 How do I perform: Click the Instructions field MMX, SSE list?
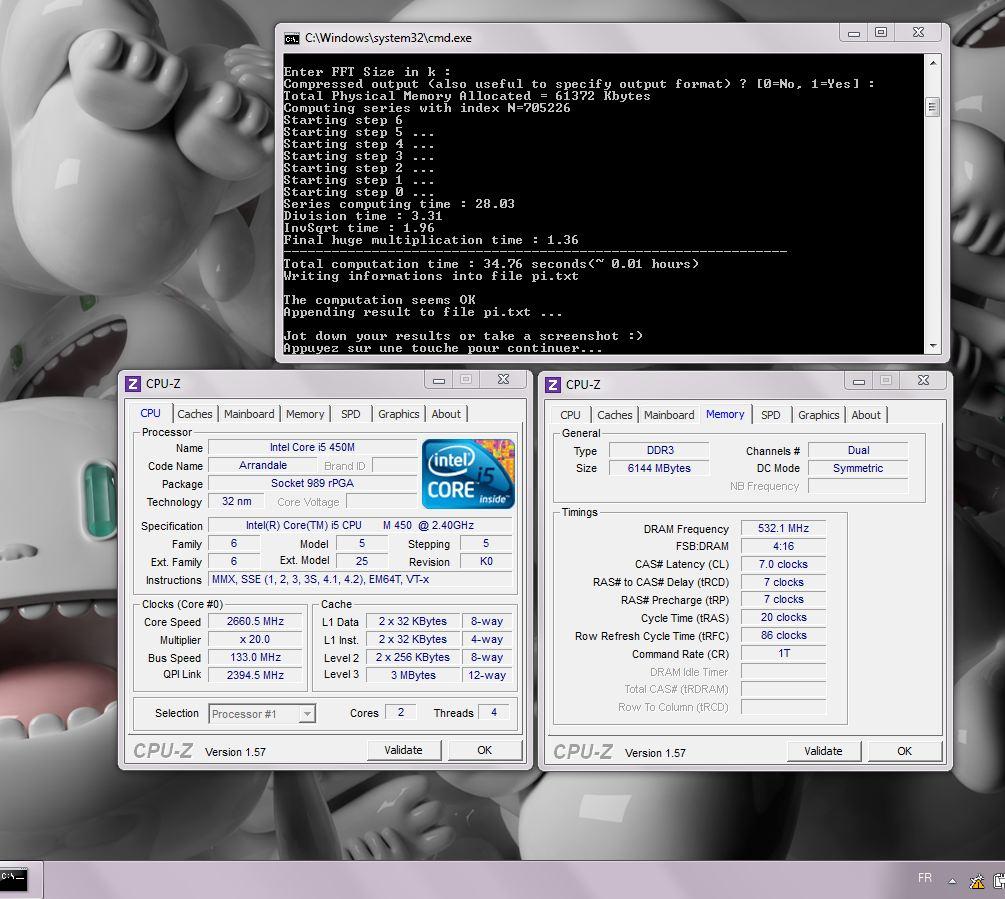[x=361, y=579]
